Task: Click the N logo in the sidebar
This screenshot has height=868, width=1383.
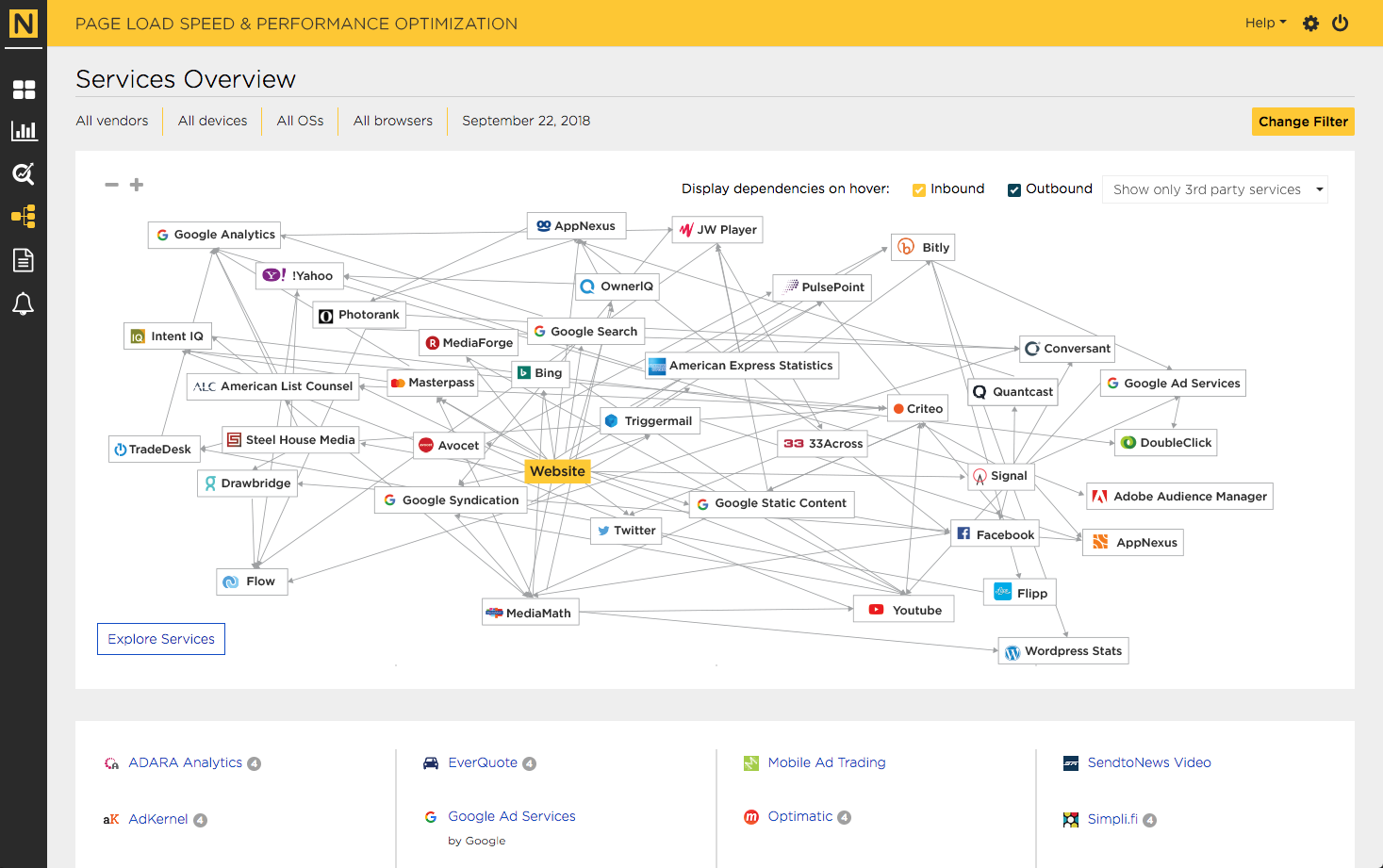Action: pyautogui.click(x=24, y=24)
